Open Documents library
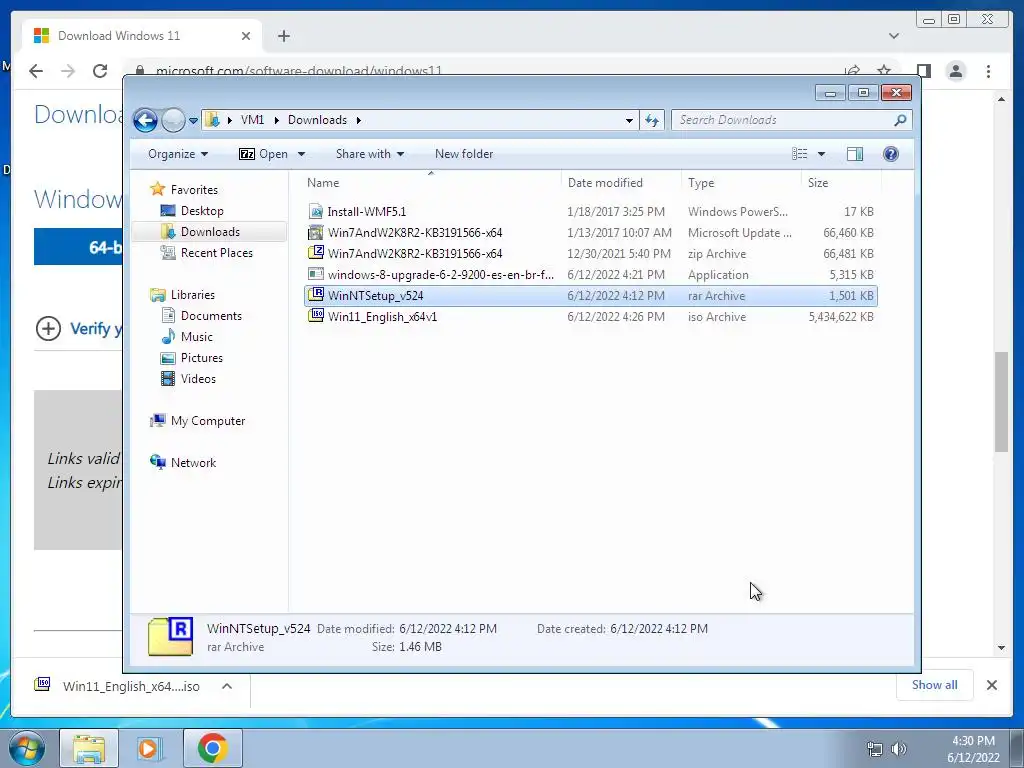Image resolution: width=1024 pixels, height=768 pixels. point(211,315)
